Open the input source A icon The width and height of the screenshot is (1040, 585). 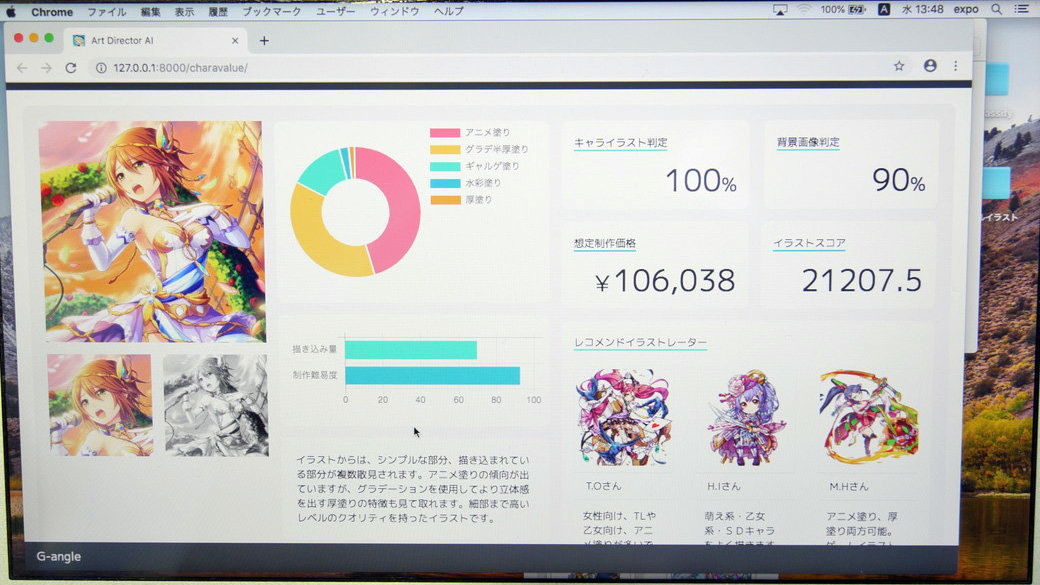point(884,9)
